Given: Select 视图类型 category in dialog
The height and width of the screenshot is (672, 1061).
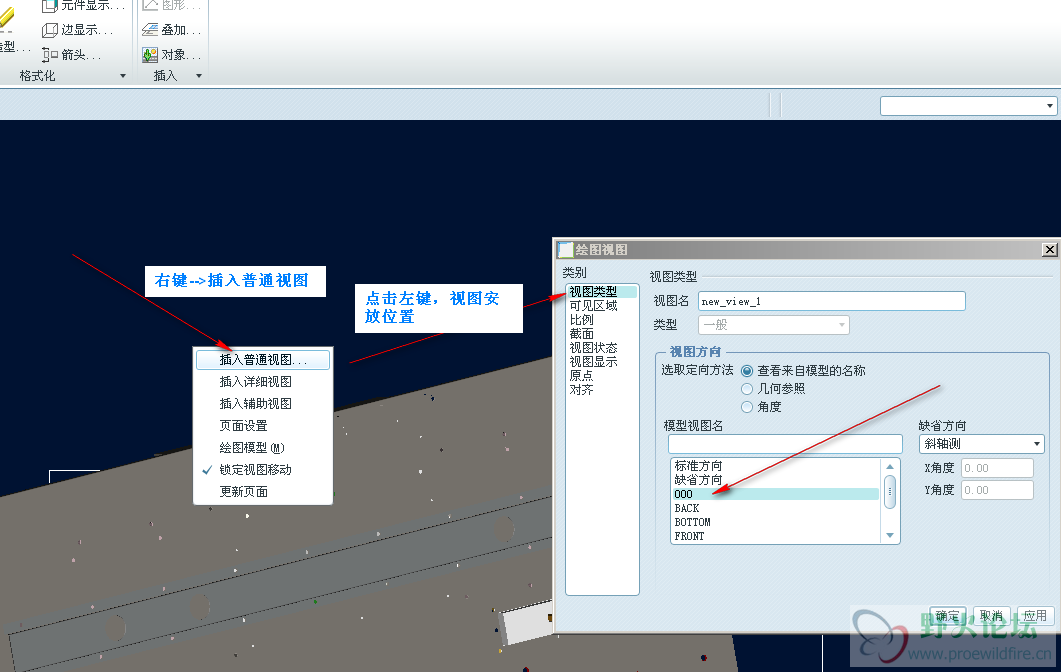Looking at the screenshot, I should (602, 292).
